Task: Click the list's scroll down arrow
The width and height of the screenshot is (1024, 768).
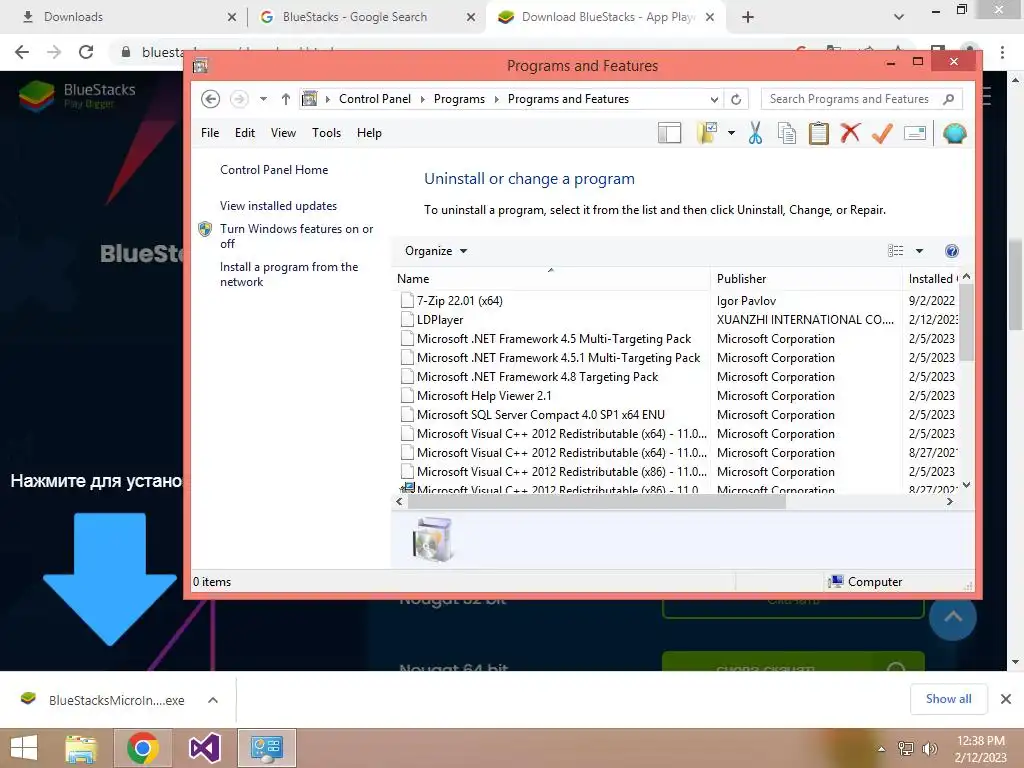Action: (x=967, y=485)
